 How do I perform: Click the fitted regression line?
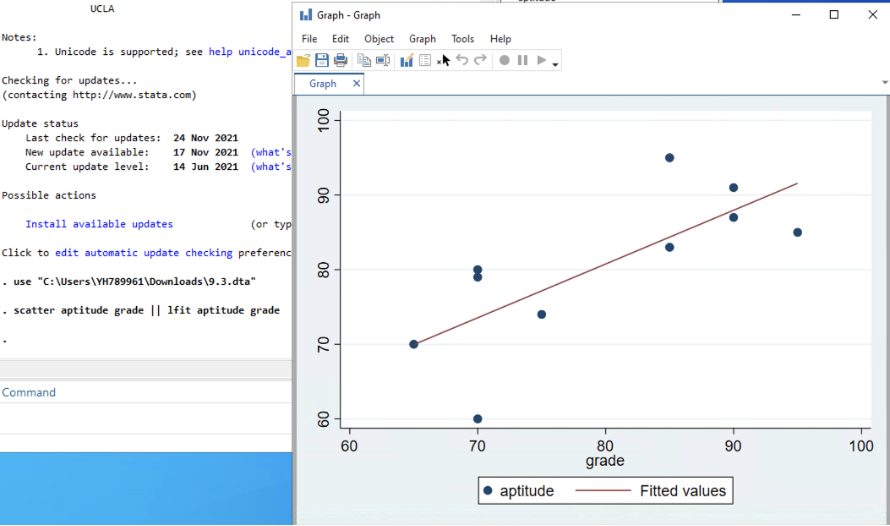click(x=606, y=264)
